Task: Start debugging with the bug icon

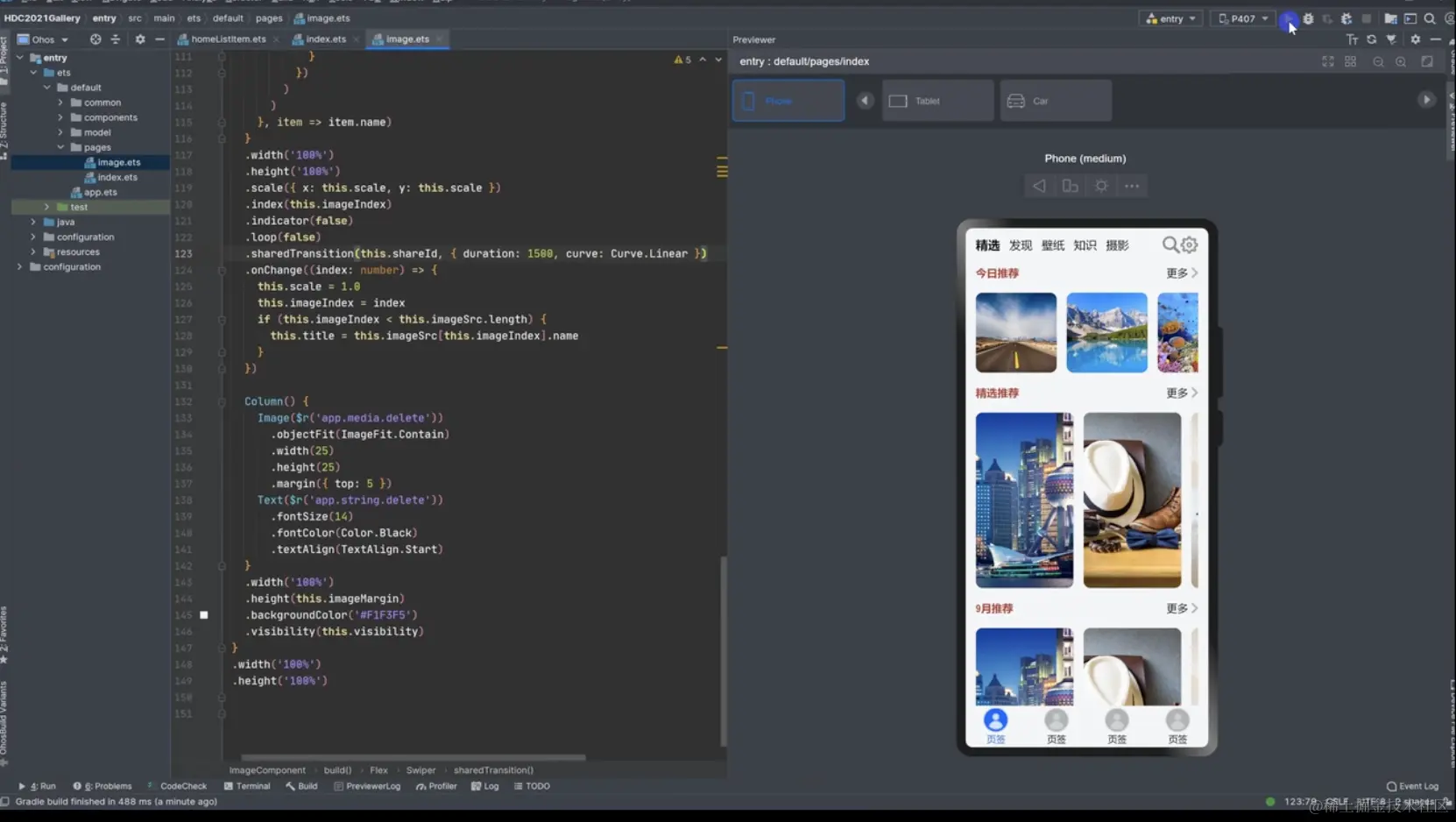Action: coord(1308,18)
